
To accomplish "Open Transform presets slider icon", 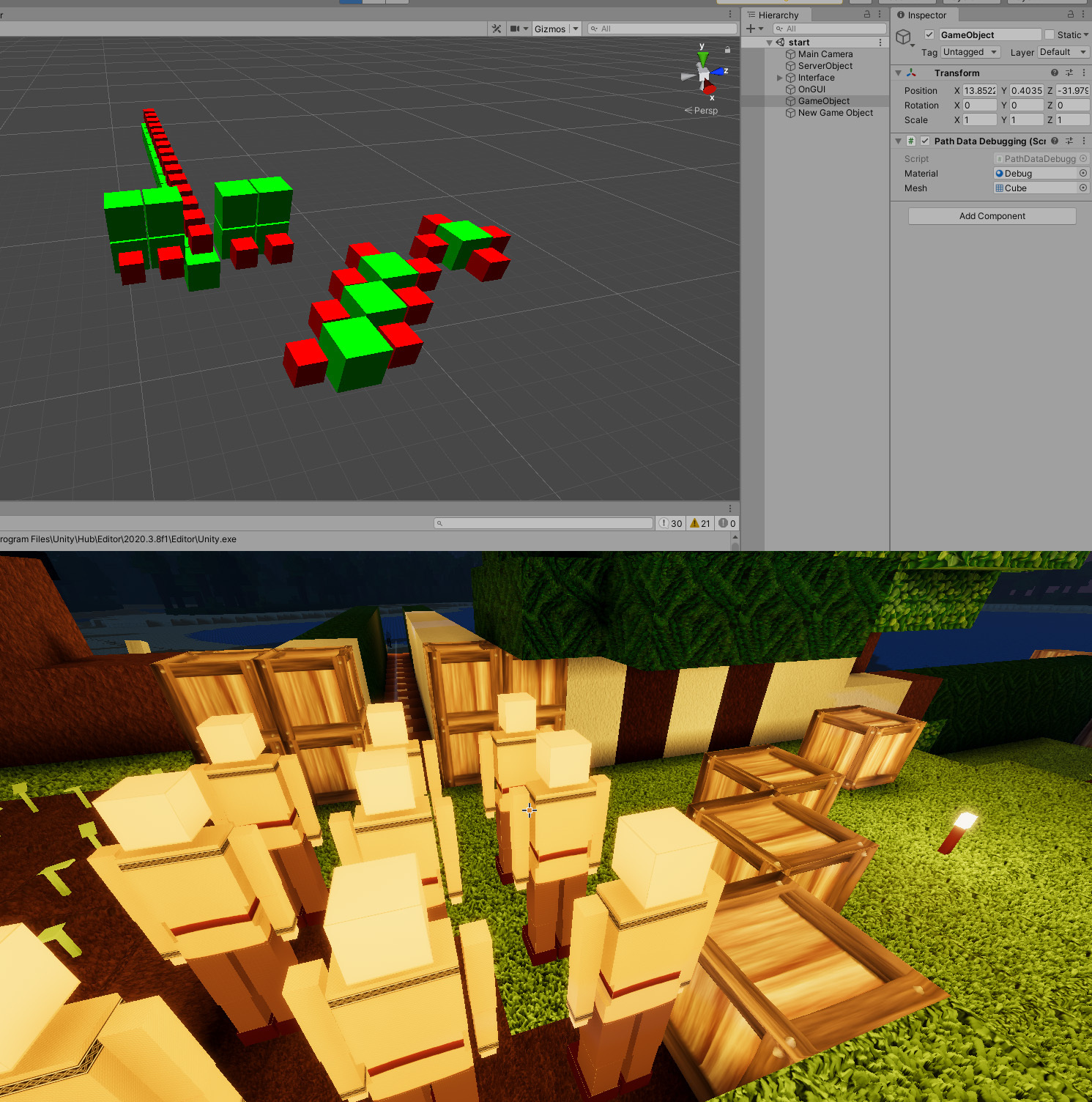I will (1069, 73).
